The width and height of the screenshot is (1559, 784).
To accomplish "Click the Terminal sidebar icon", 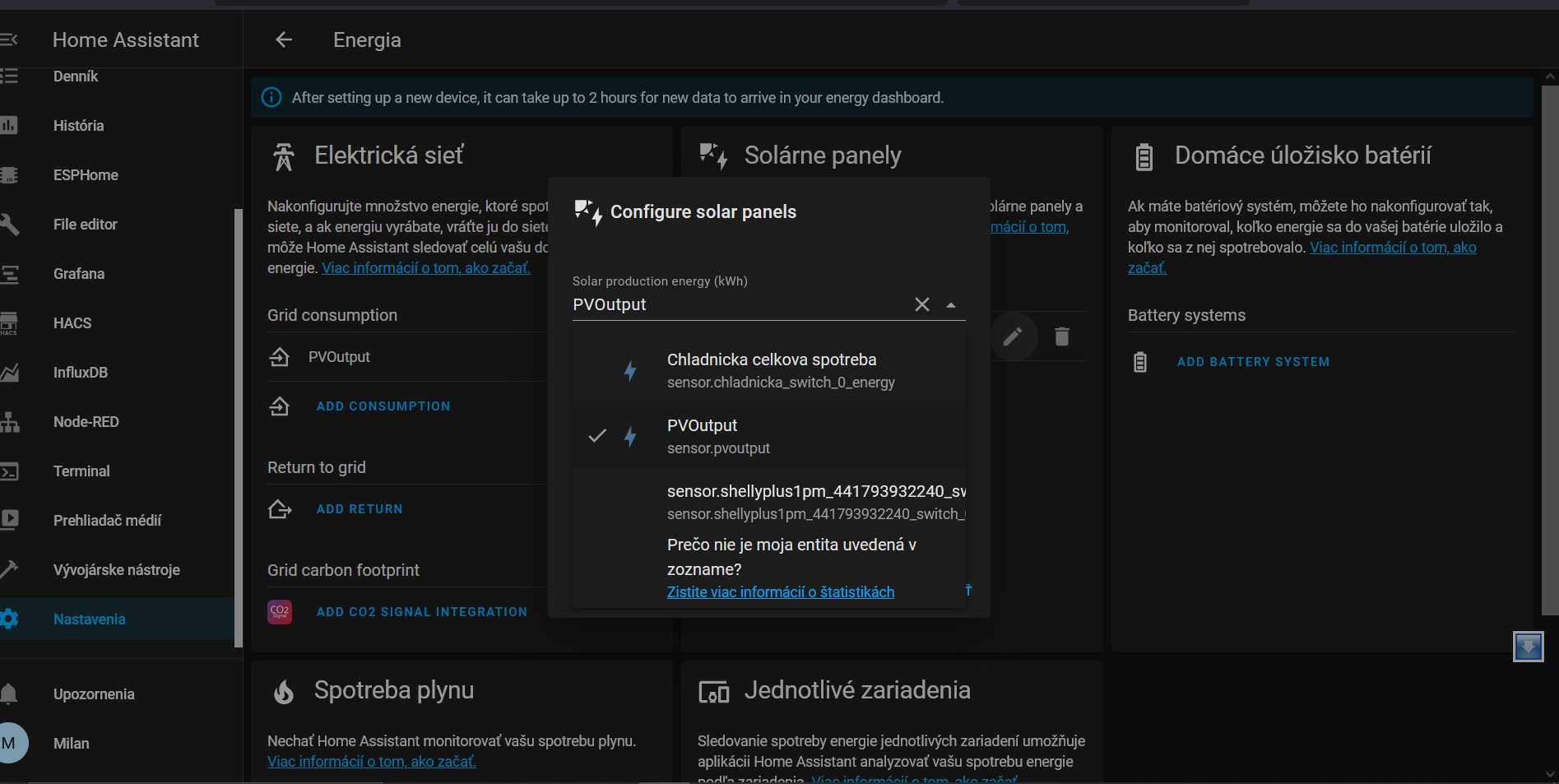I will tap(9, 471).
